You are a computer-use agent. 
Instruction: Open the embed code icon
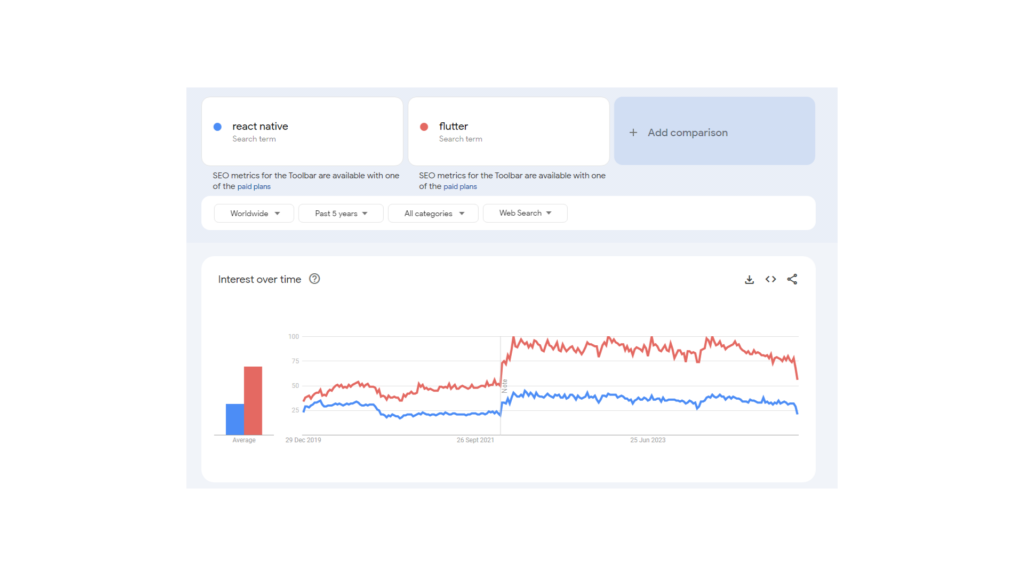coord(771,280)
